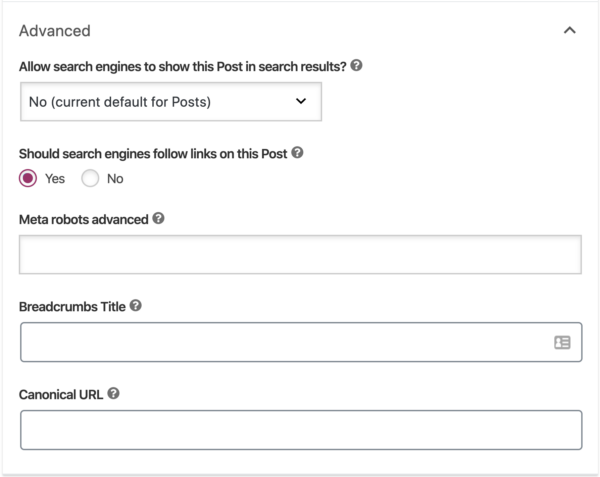The height and width of the screenshot is (477, 600).
Task: Select the Yes radio button for follow links
Action: (28, 178)
